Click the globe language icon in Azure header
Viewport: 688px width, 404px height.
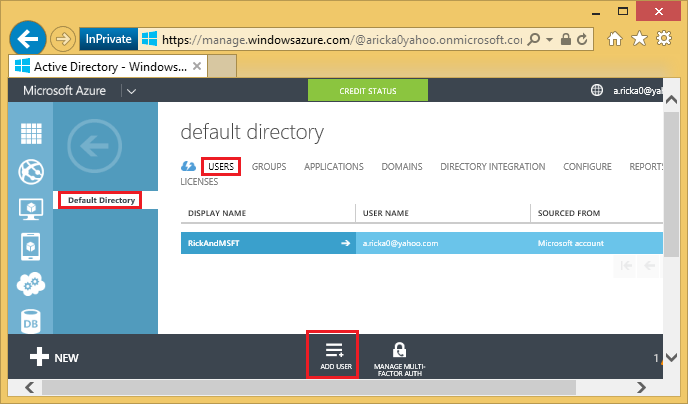[597, 90]
